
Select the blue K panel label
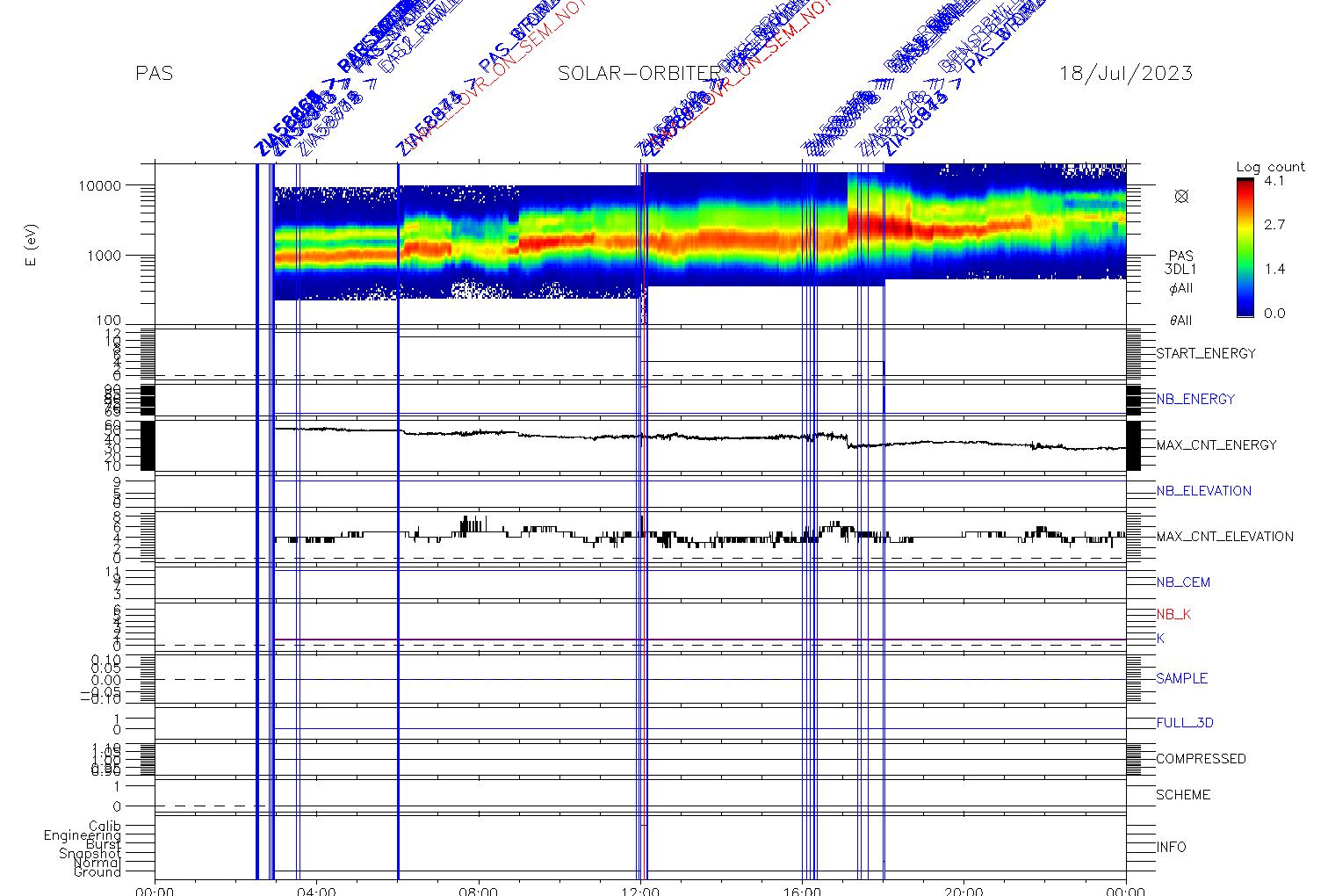coord(1160,639)
